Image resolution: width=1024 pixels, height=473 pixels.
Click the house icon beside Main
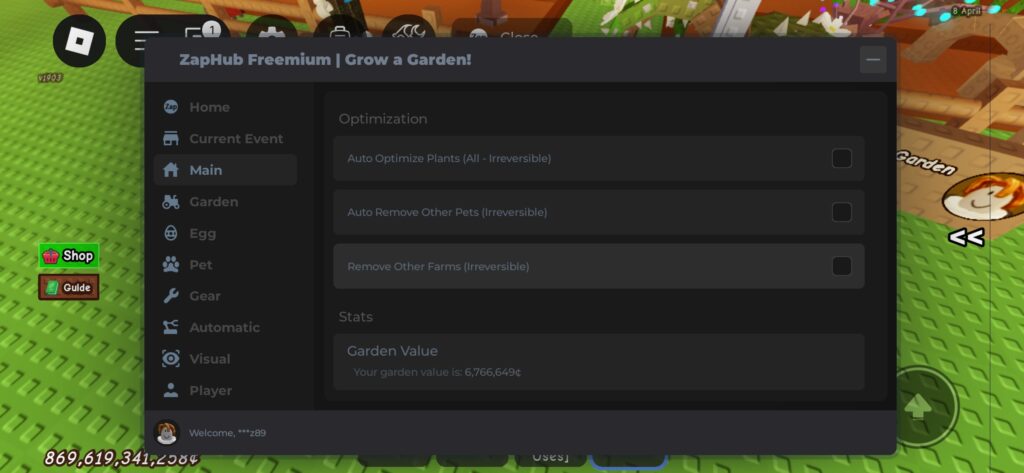[x=170, y=170]
